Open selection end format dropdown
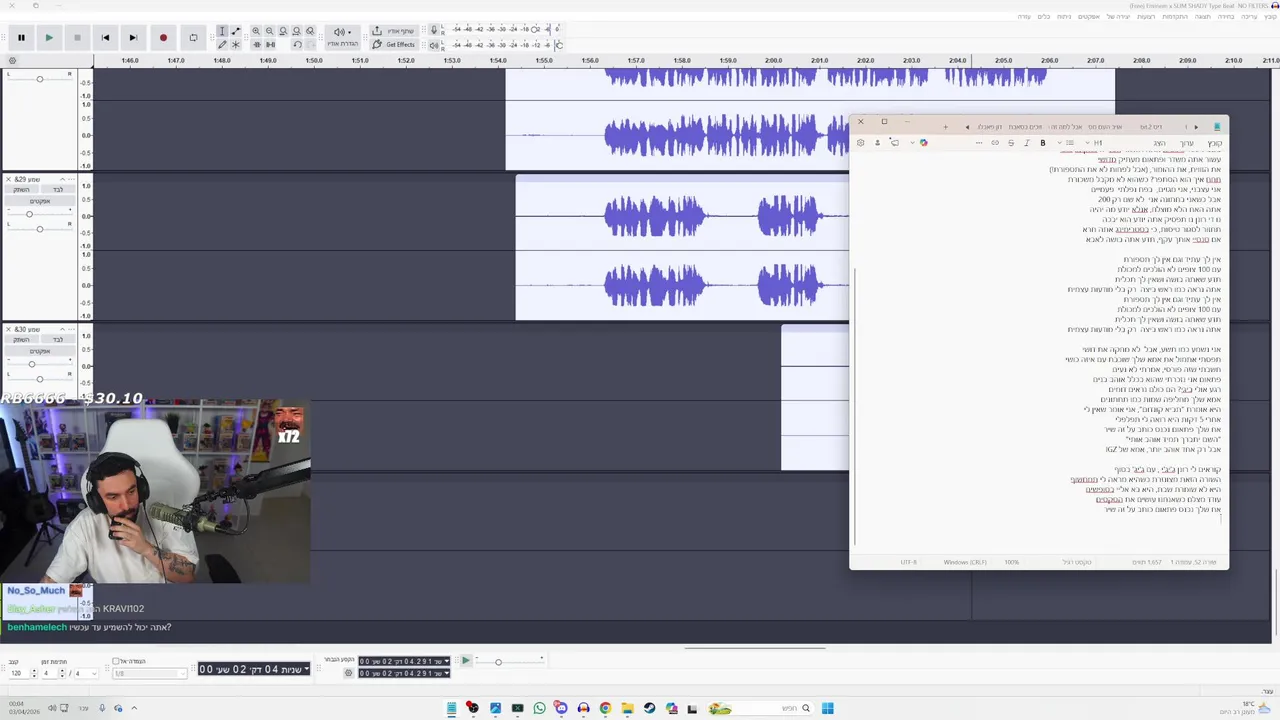The height and width of the screenshot is (720, 1280). tap(446, 673)
